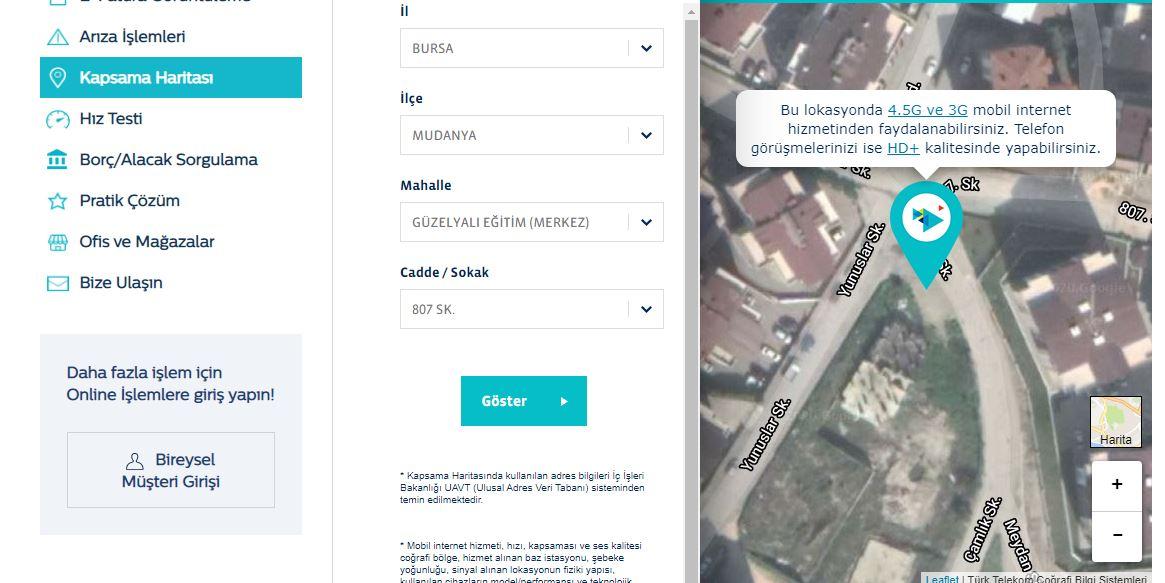Click Çamlık Sk. label on the map
This screenshot has width=1165, height=583.
coord(983,530)
